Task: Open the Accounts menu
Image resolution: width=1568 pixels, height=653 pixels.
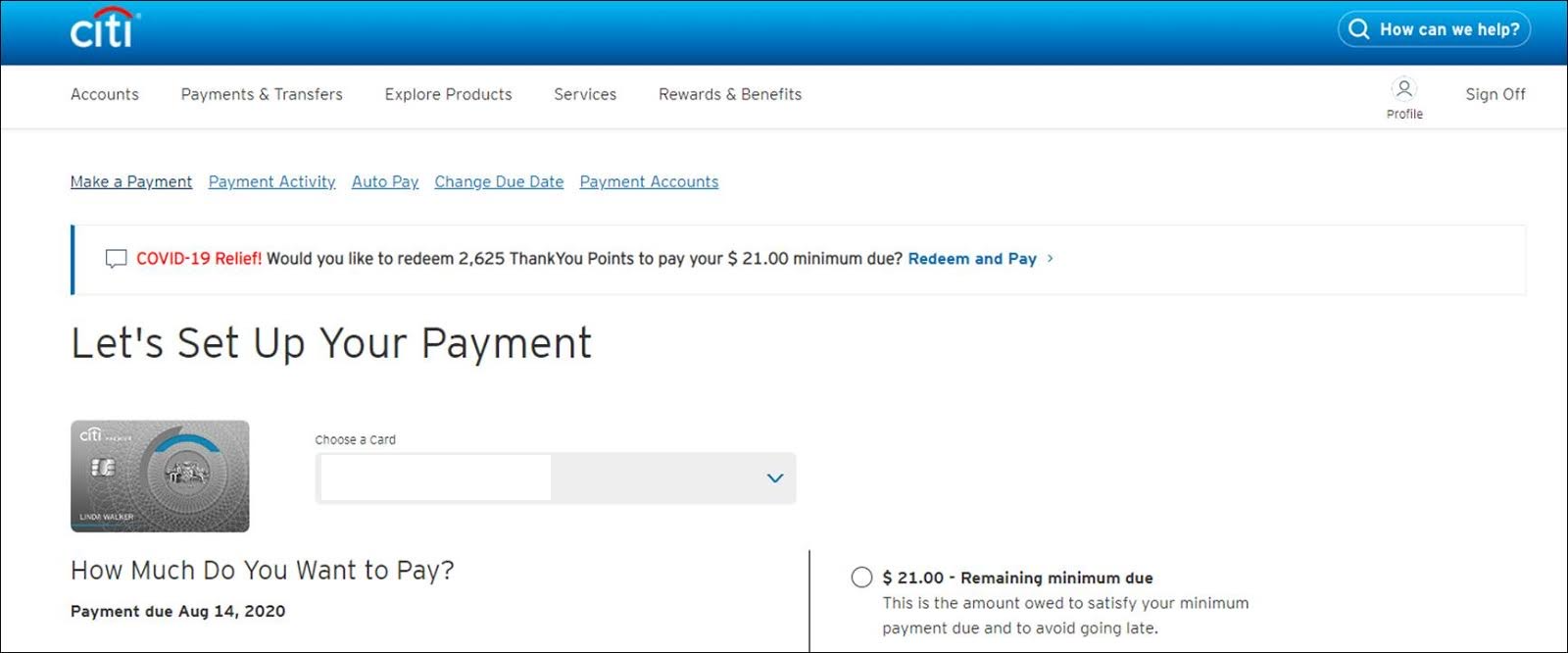Action: click(105, 94)
